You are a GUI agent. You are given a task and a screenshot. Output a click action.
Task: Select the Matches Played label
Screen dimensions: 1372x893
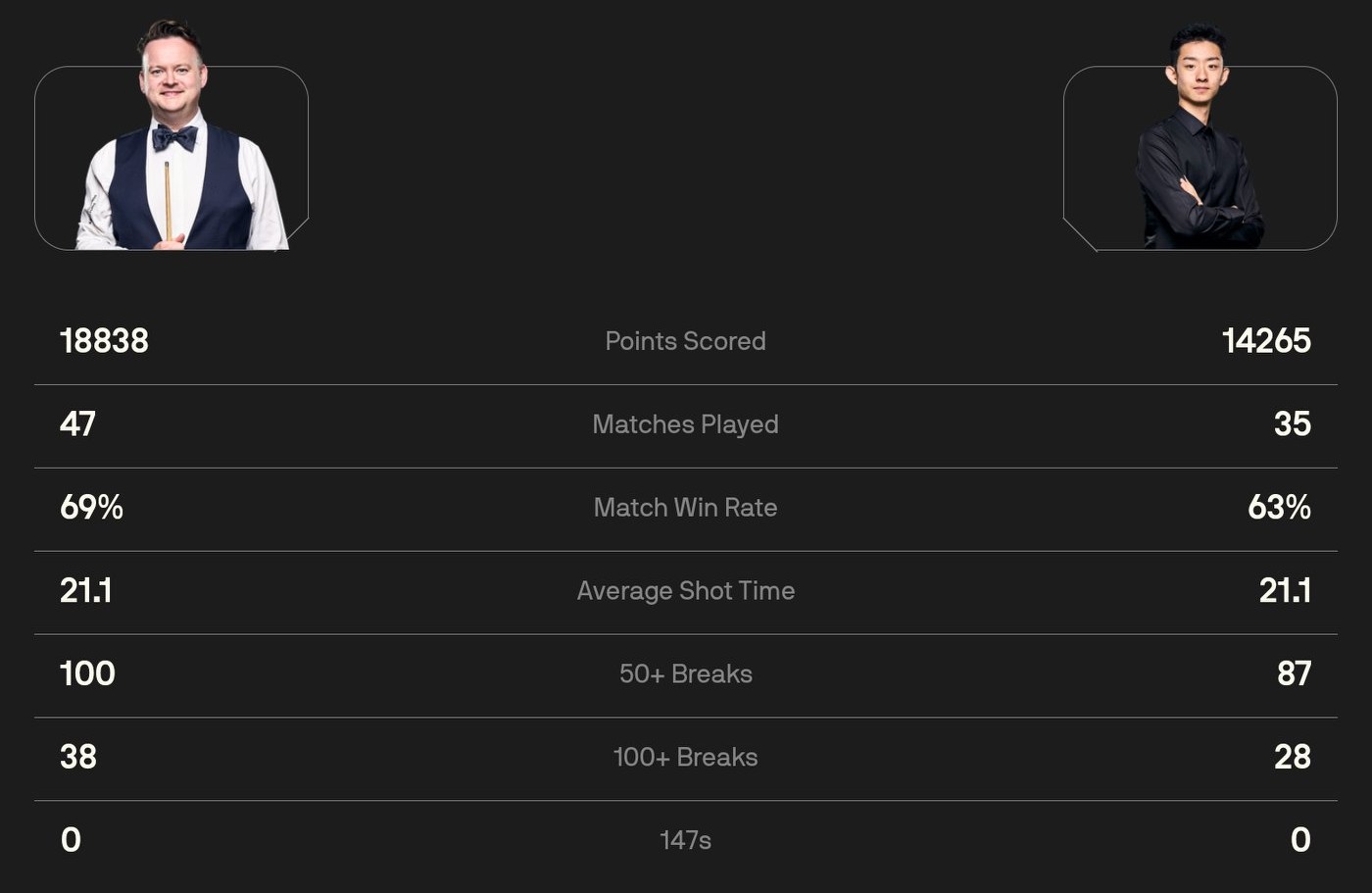click(x=685, y=424)
